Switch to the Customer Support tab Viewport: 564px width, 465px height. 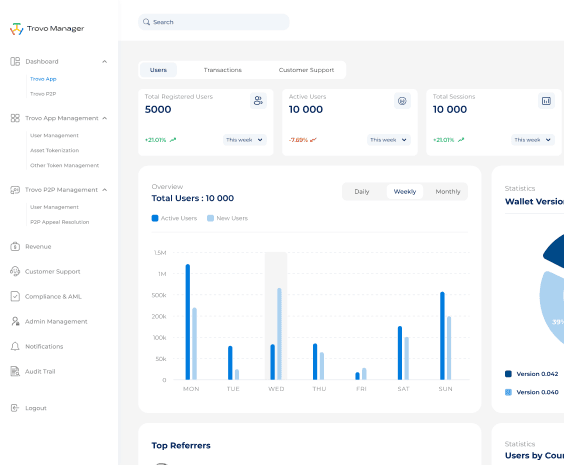(306, 70)
